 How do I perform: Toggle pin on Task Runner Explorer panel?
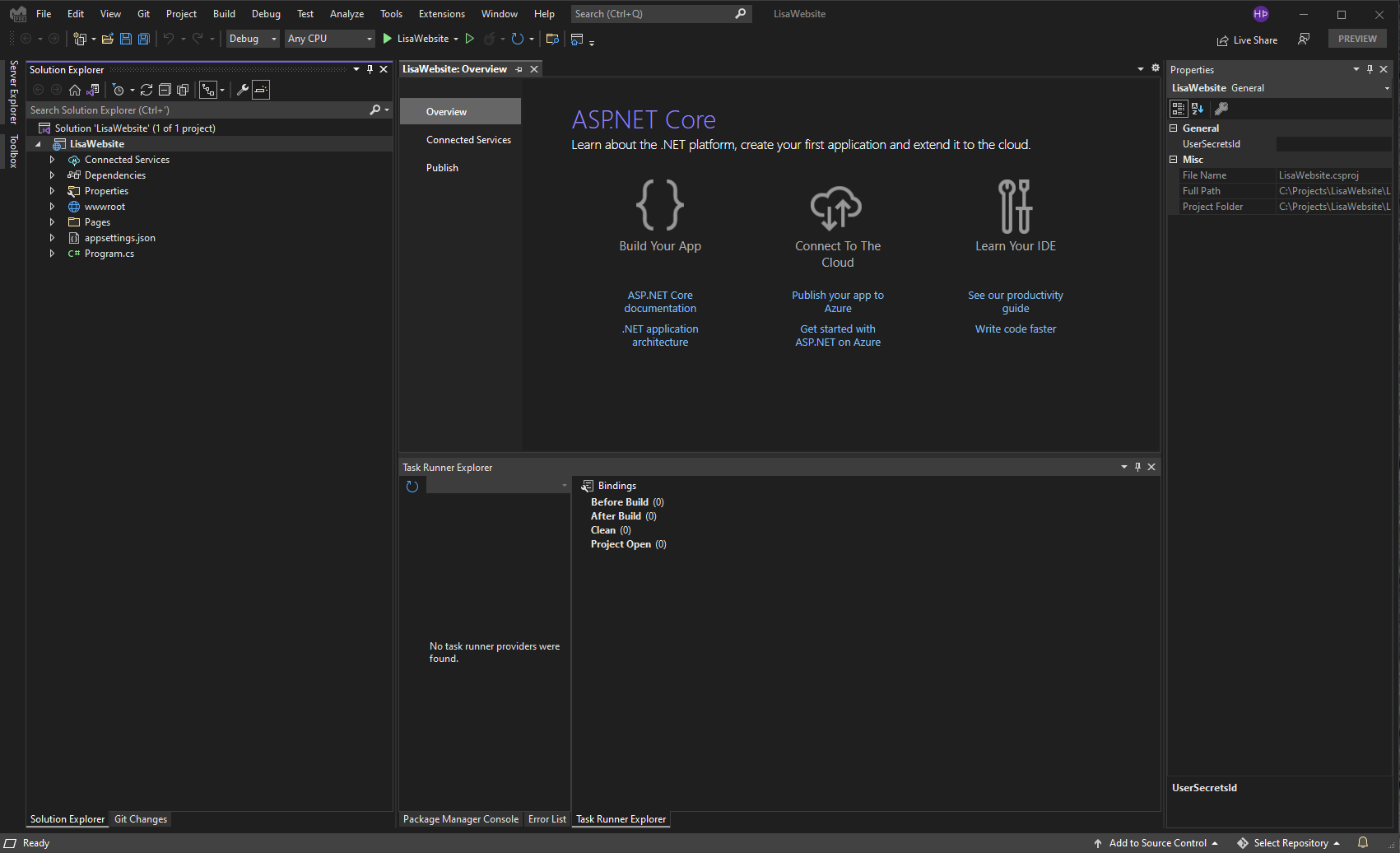1137,467
